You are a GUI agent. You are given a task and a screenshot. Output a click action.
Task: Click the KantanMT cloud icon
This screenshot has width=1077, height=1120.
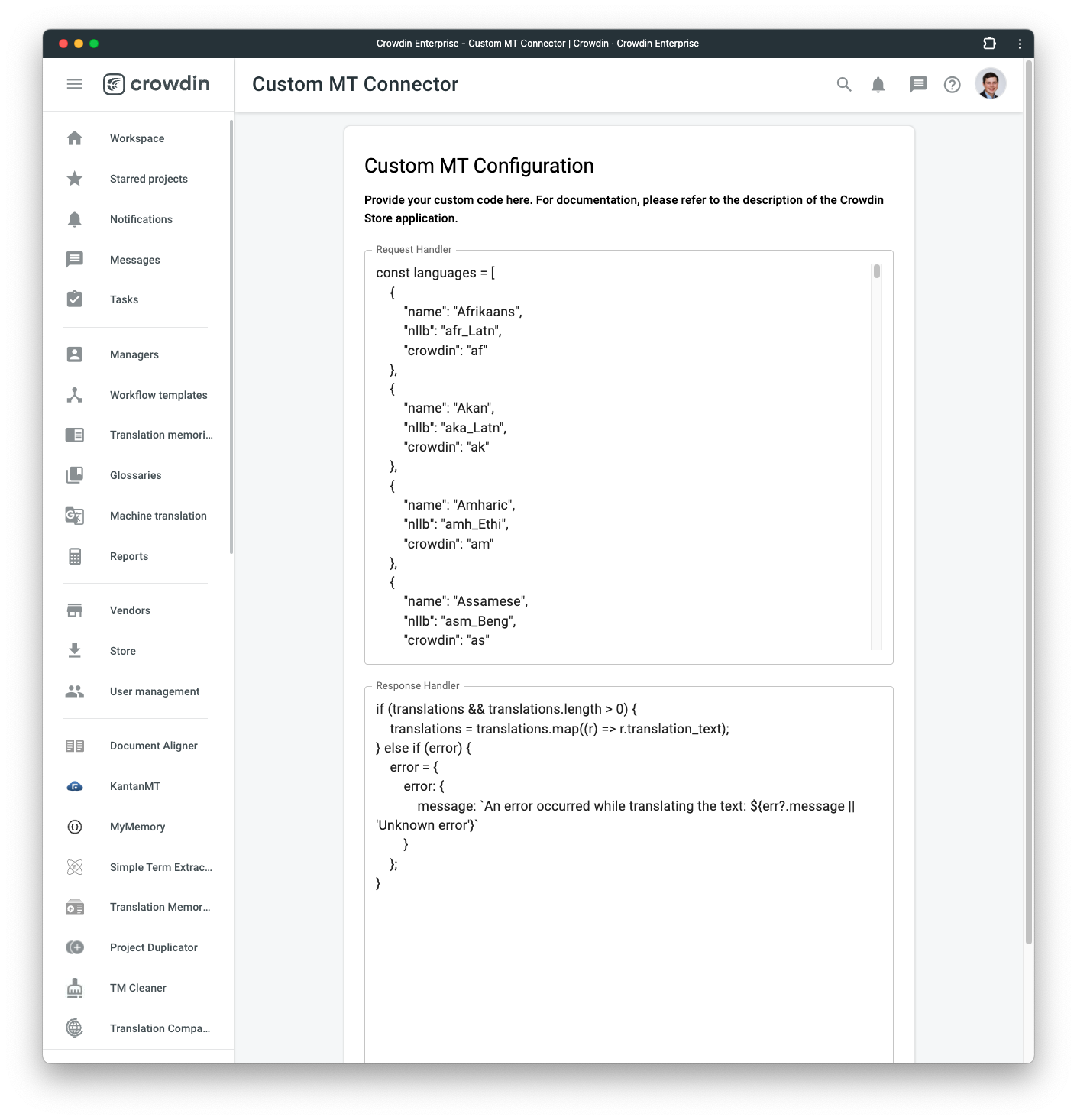[75, 786]
